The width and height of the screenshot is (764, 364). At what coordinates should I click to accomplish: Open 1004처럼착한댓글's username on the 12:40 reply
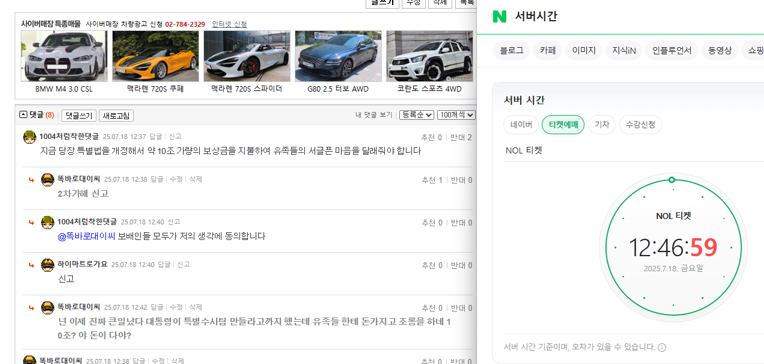pyautogui.click(x=87, y=222)
